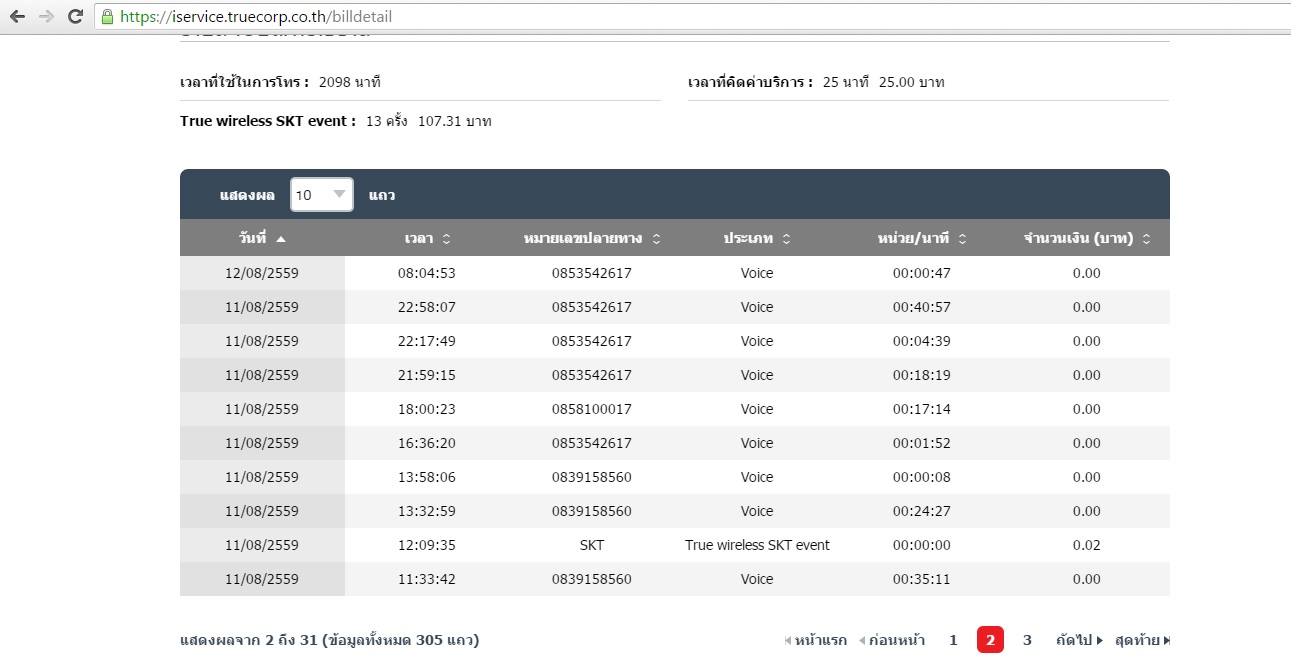Select destination number 0858100017
Screen dimensions: 1291x672
click(x=592, y=409)
